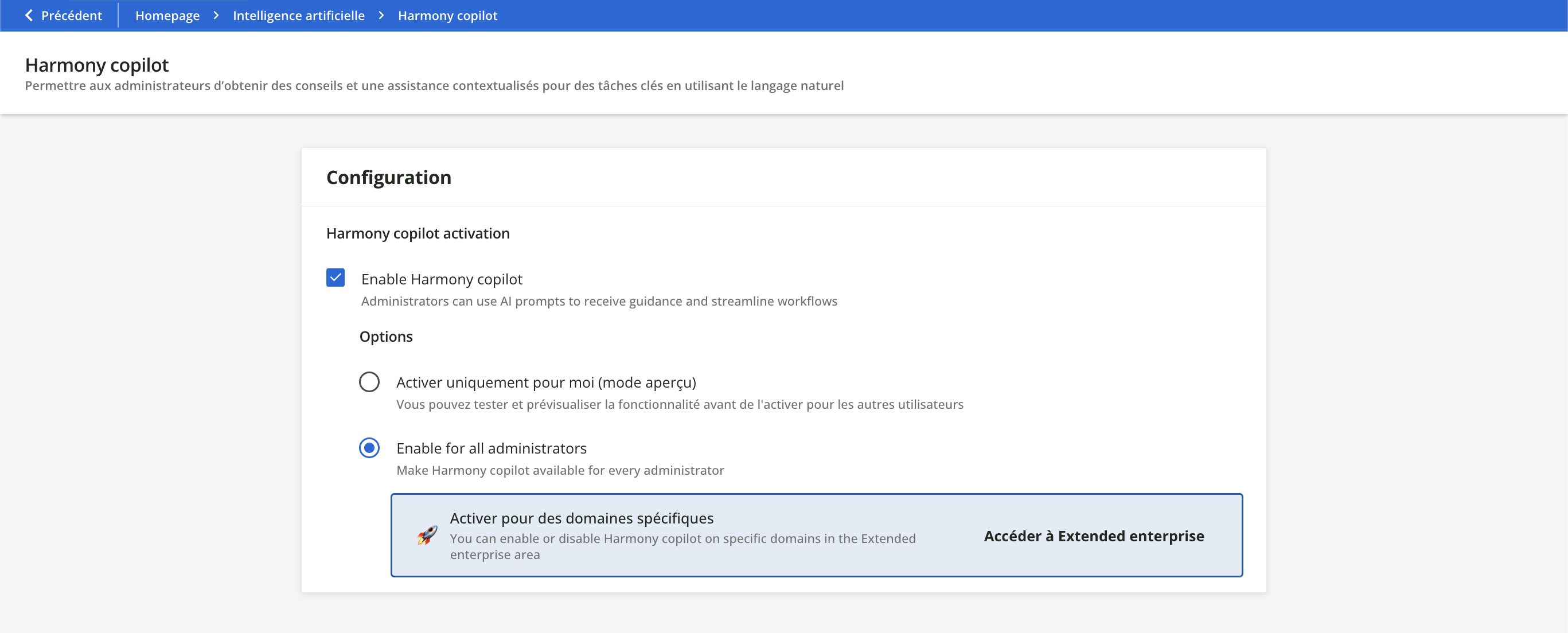This screenshot has width=1568, height=633.
Task: Click Activer uniquement pour moi label
Action: [545, 382]
